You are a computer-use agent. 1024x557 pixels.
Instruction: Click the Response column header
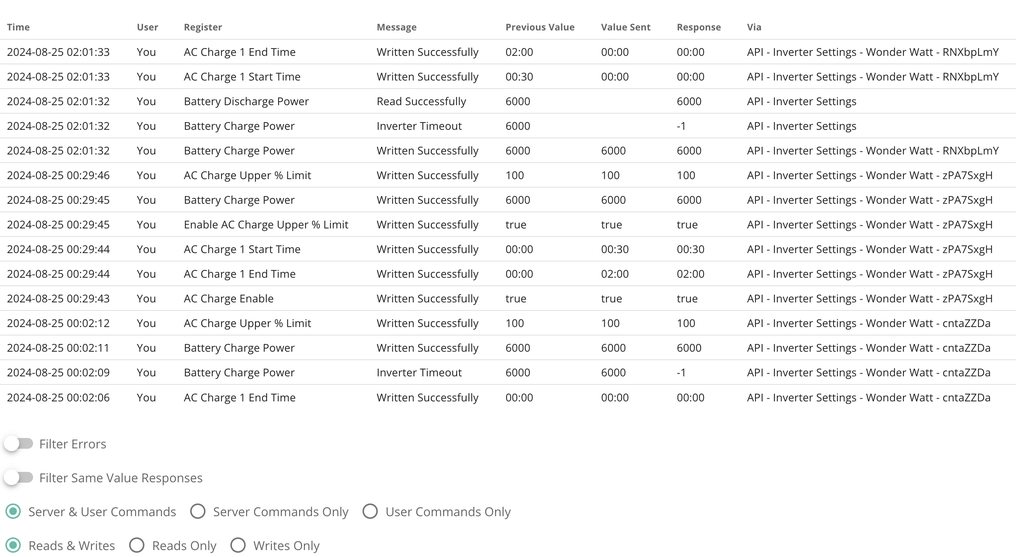click(699, 27)
